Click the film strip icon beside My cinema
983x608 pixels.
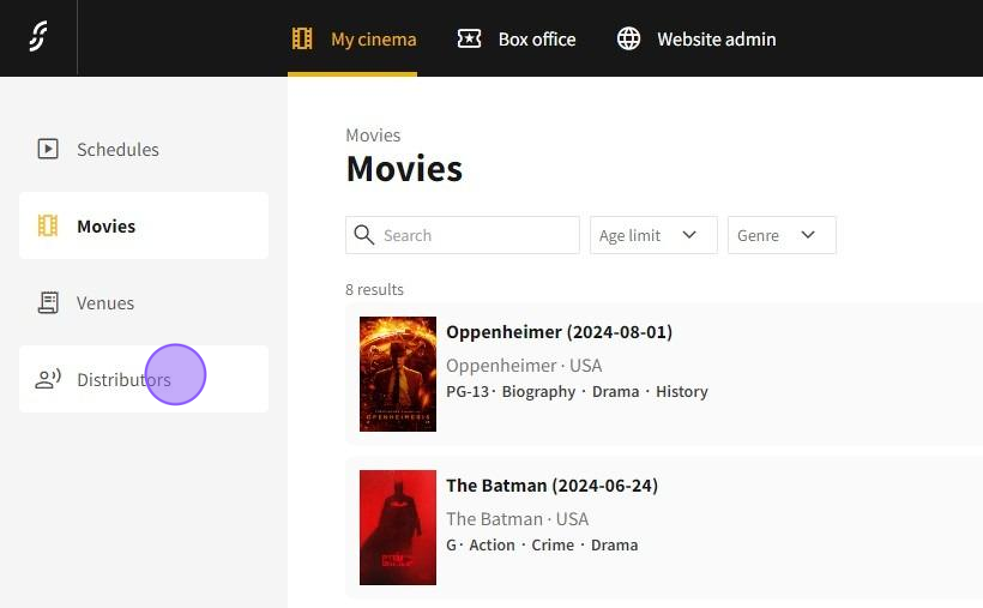pyautogui.click(x=302, y=39)
